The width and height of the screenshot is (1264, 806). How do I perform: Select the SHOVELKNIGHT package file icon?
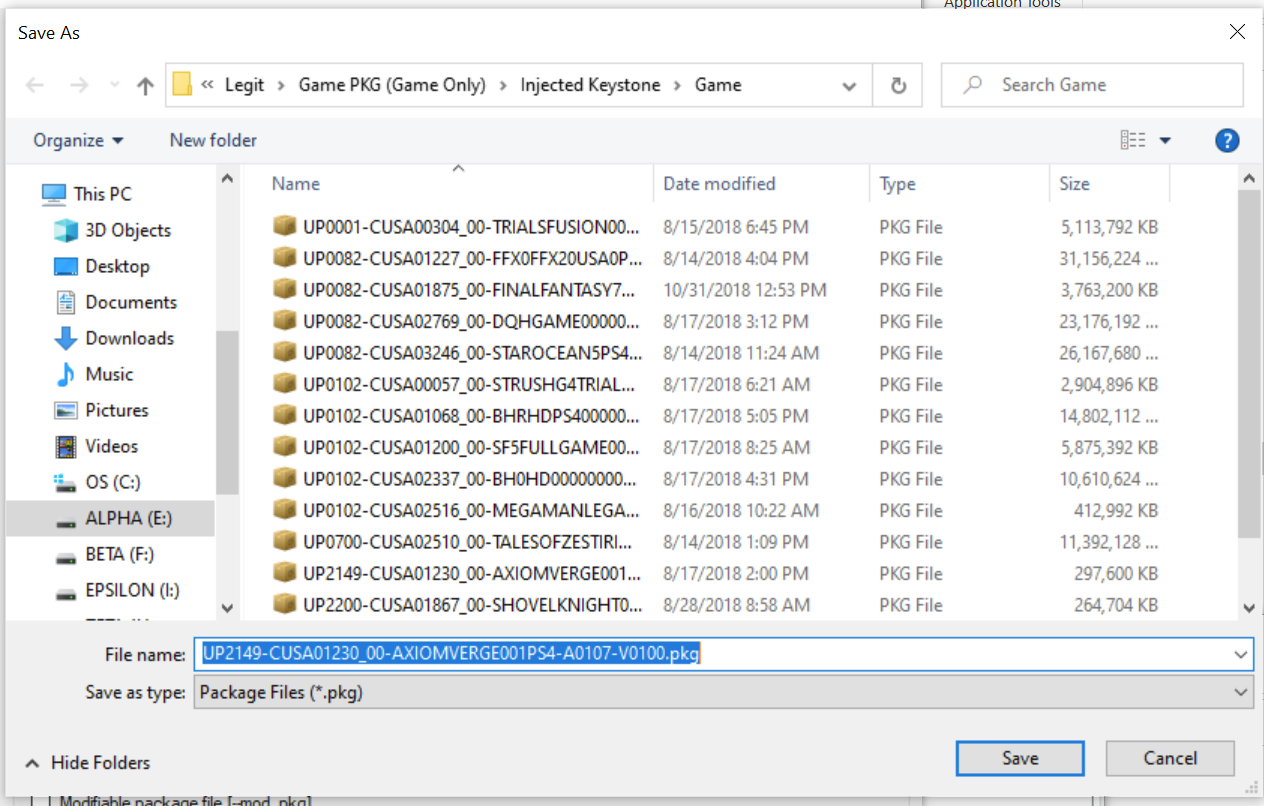coord(285,605)
